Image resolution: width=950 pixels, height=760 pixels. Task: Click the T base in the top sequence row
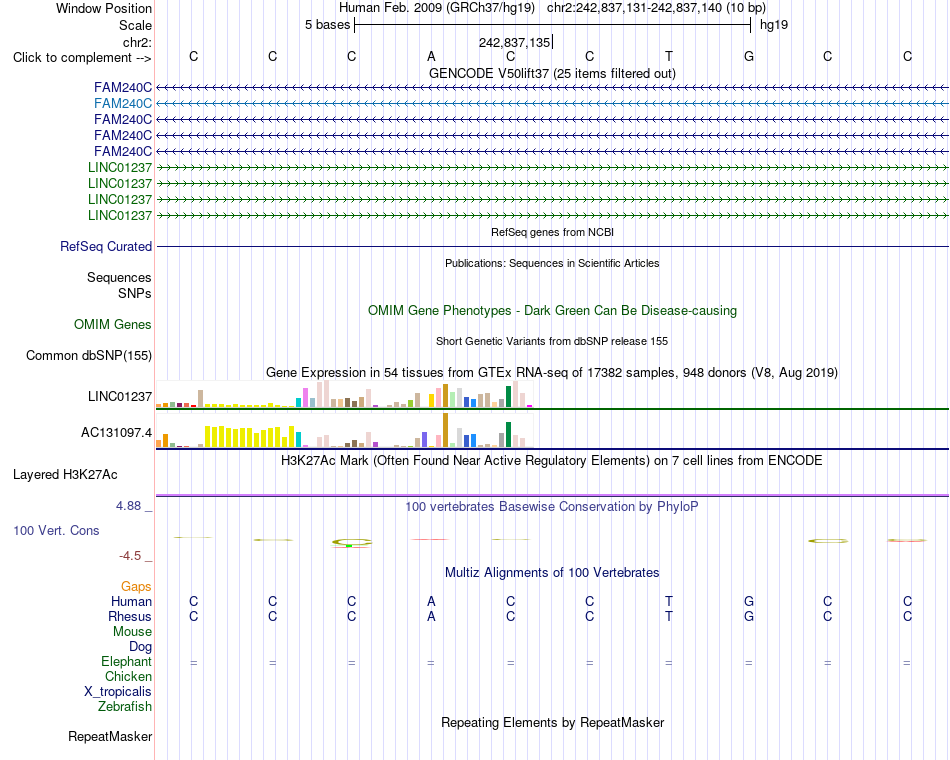tap(669, 56)
